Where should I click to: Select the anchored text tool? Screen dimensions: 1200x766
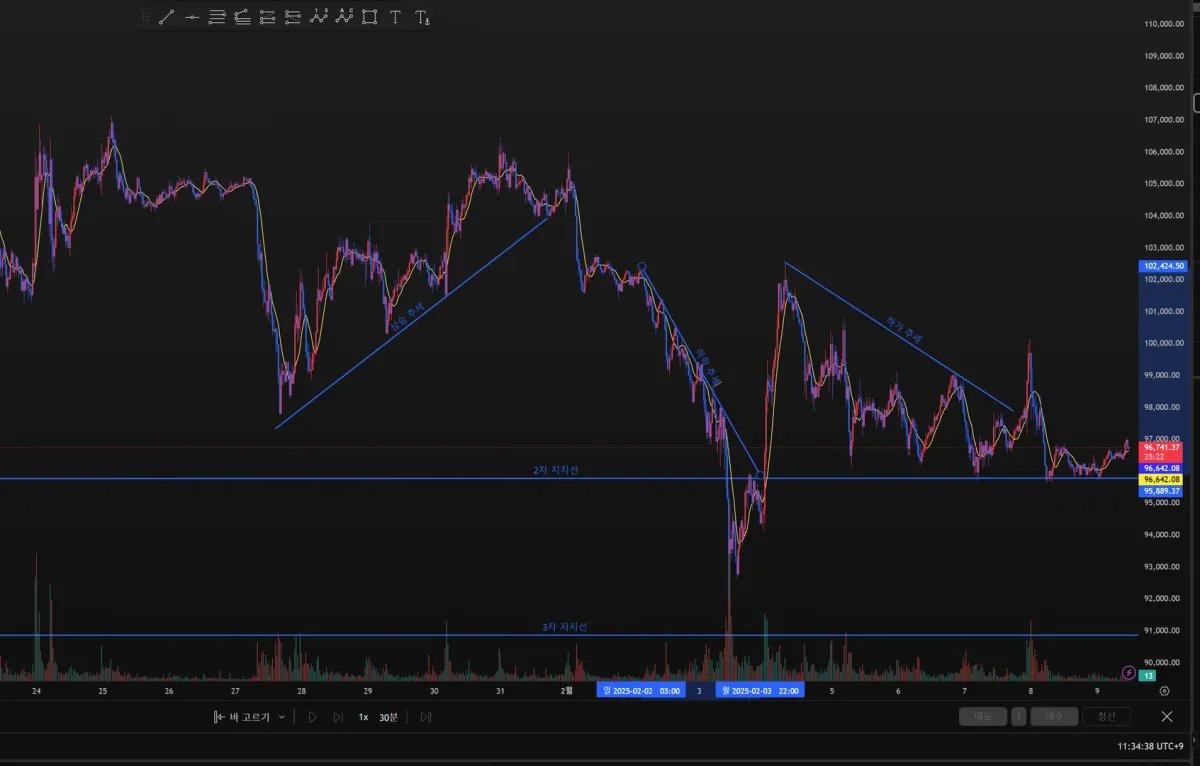pyautogui.click(x=422, y=17)
